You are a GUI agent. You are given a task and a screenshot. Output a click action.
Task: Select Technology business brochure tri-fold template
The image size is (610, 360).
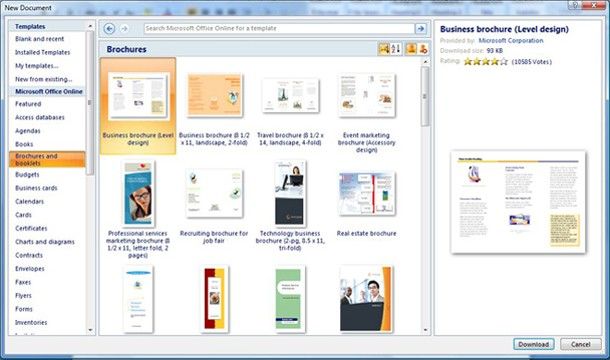coord(290,205)
